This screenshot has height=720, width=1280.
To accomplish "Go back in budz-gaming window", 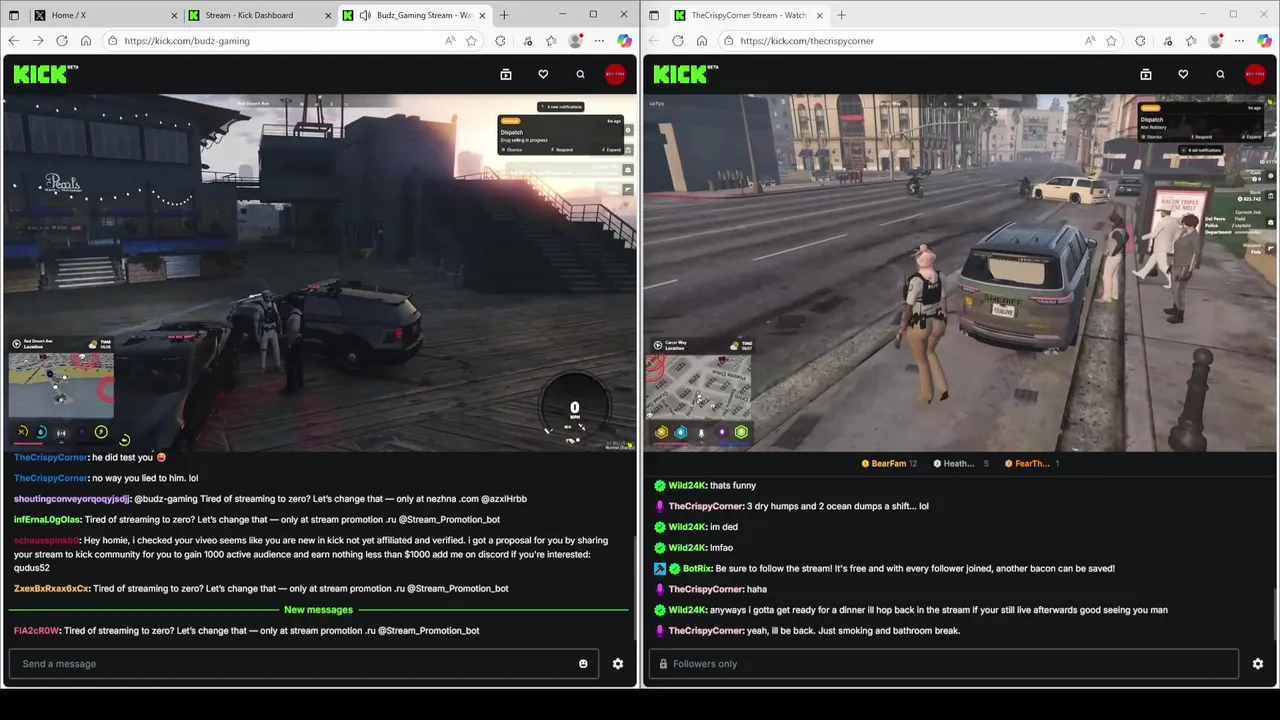I will click(x=14, y=41).
